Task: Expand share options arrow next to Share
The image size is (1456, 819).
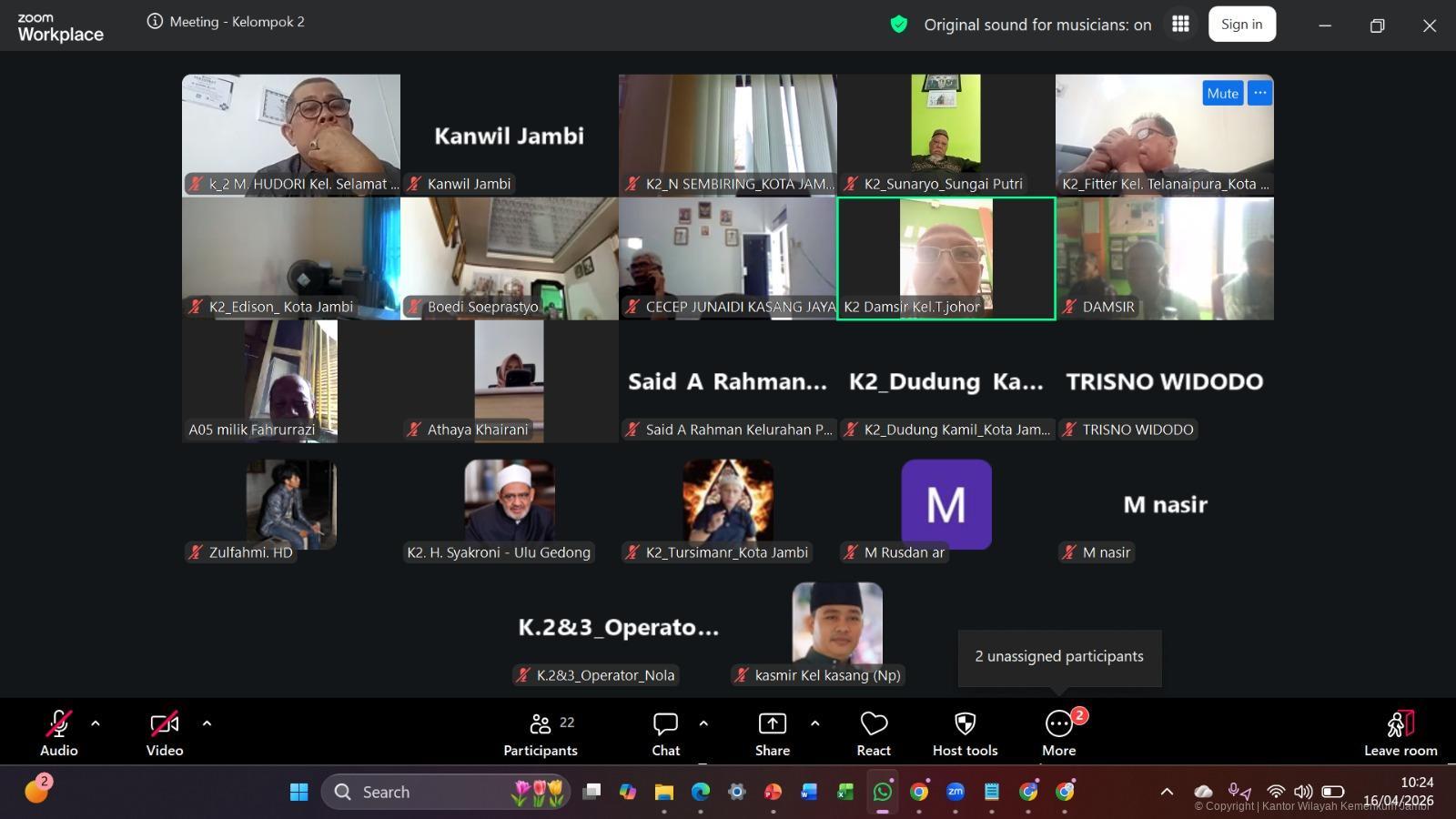Action: click(x=814, y=723)
